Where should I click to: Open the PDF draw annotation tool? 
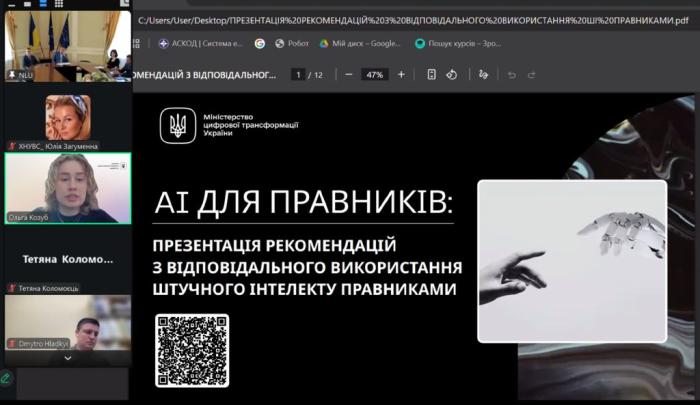click(484, 75)
